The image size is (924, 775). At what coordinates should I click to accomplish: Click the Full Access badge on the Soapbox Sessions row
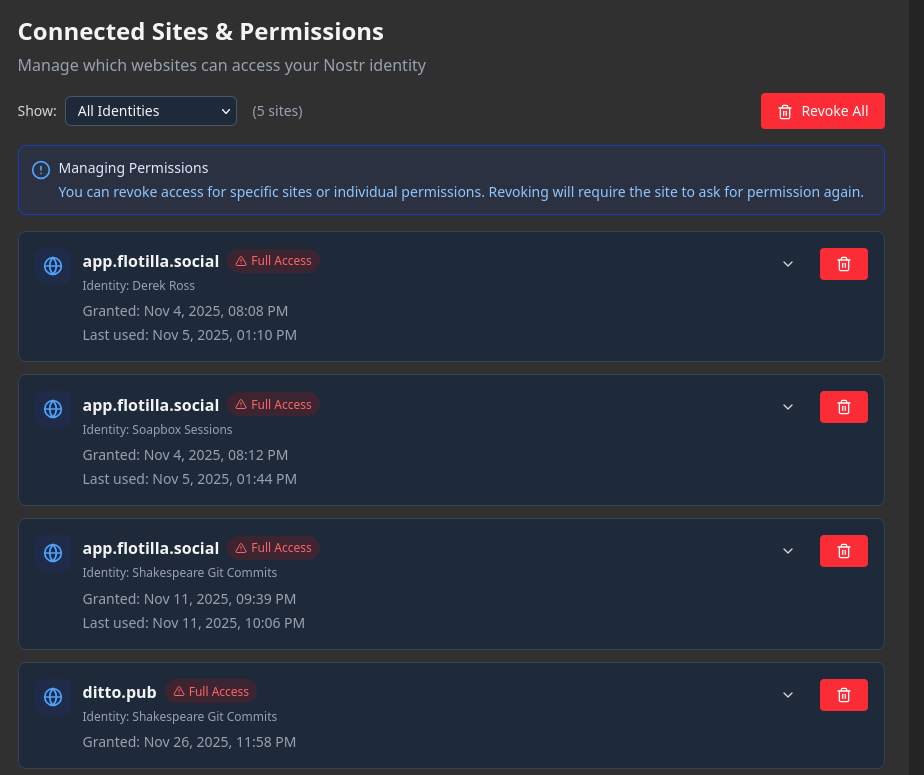pos(273,404)
